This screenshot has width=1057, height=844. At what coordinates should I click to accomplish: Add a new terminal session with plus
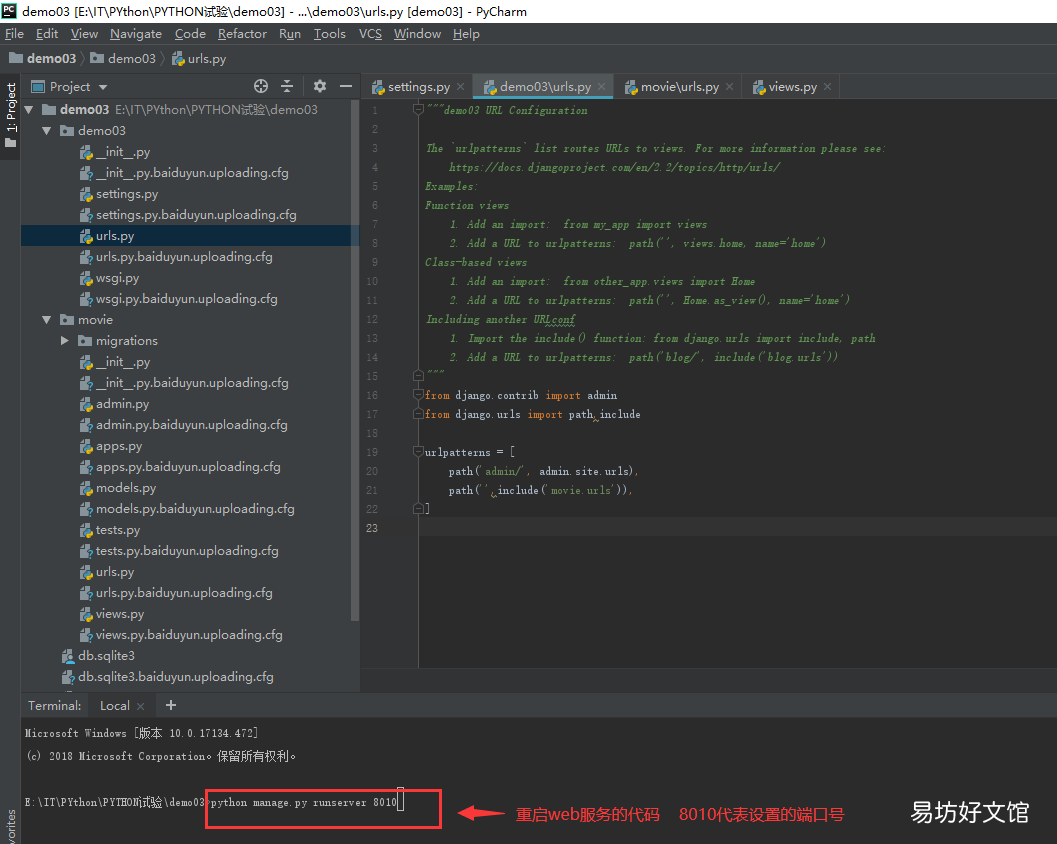pyautogui.click(x=171, y=705)
